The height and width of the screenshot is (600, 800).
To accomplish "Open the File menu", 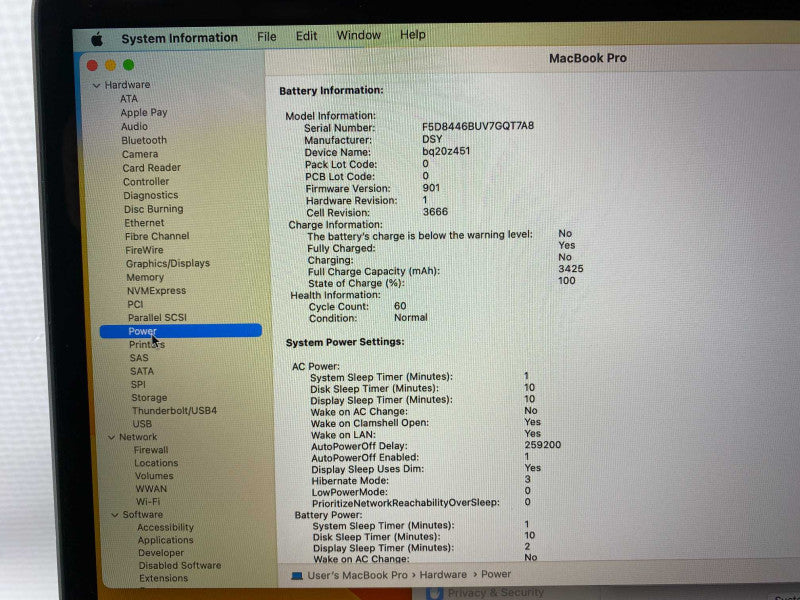I will click(x=267, y=37).
